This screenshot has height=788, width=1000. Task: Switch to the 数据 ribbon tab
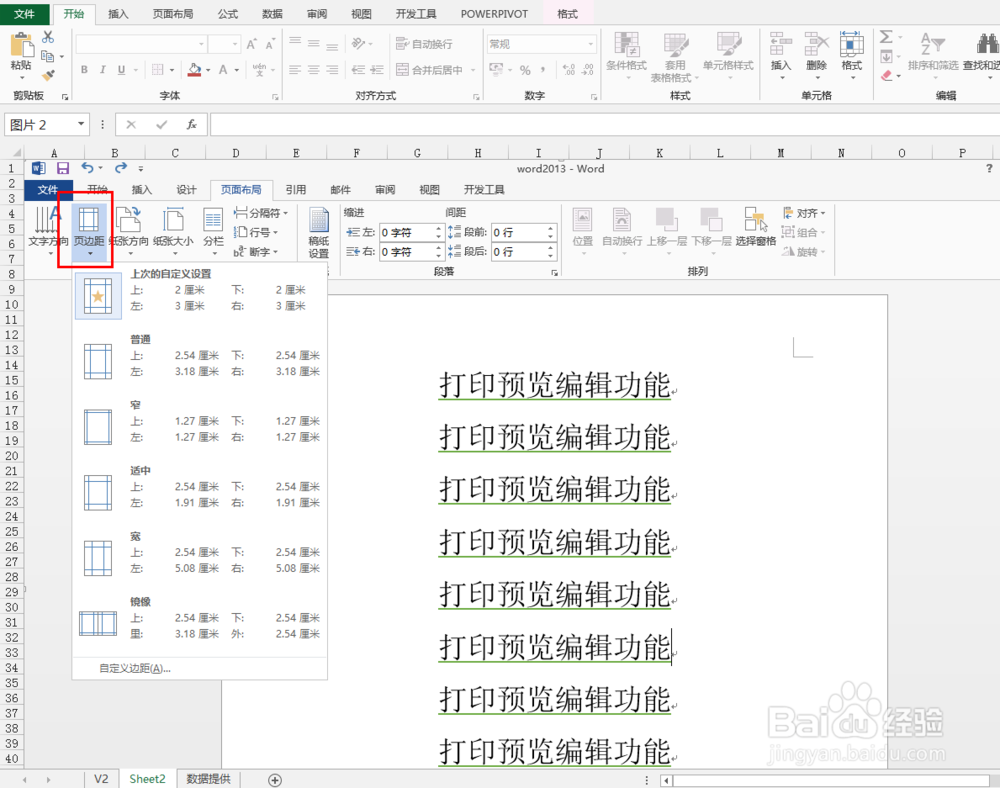click(x=271, y=13)
